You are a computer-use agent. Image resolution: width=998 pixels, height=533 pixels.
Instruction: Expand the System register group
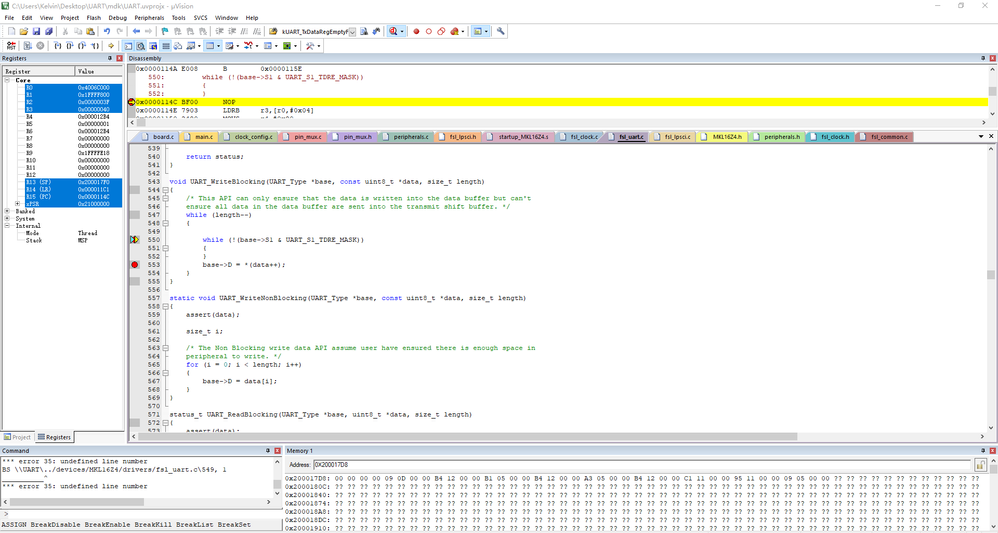(x=8, y=218)
